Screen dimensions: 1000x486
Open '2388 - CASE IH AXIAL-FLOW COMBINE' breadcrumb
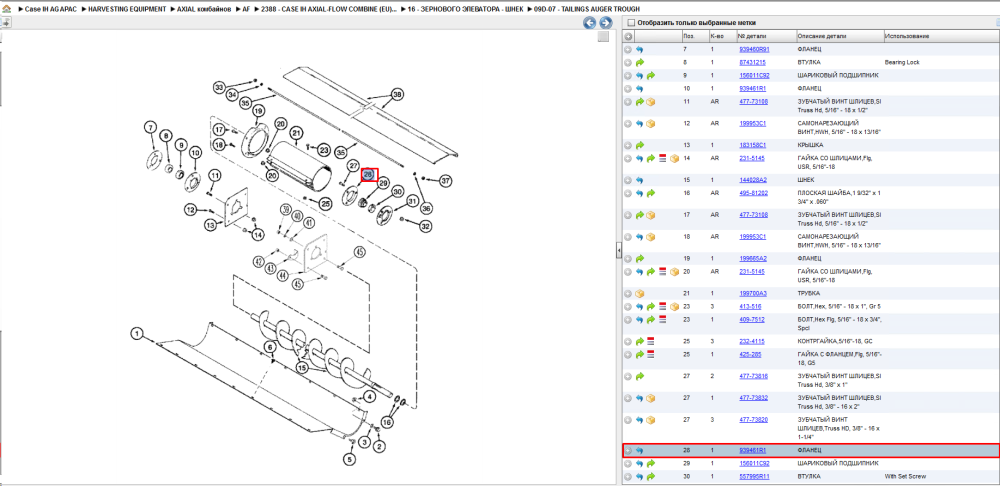pyautogui.click(x=328, y=10)
